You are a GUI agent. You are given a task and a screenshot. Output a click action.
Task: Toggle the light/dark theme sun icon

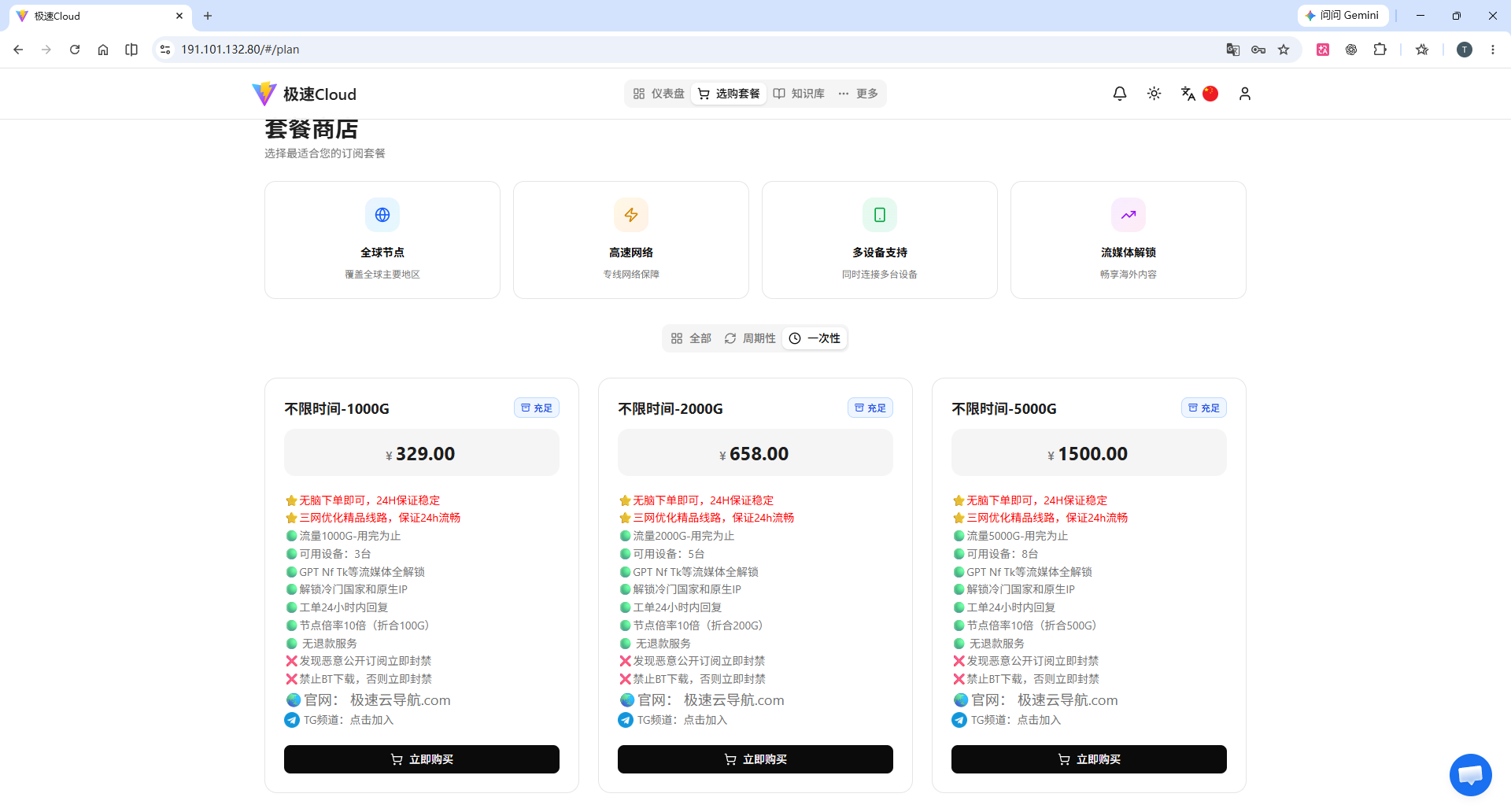[1154, 94]
